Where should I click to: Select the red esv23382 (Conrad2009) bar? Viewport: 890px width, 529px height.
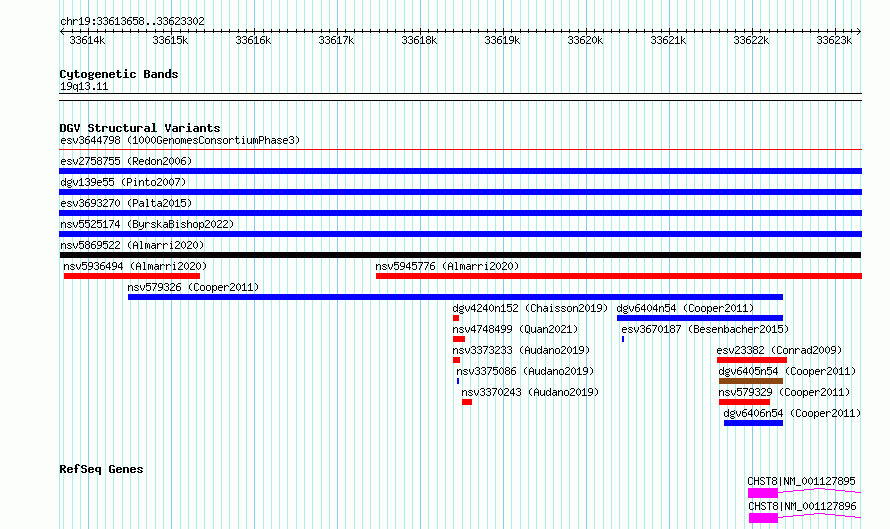tap(752, 360)
